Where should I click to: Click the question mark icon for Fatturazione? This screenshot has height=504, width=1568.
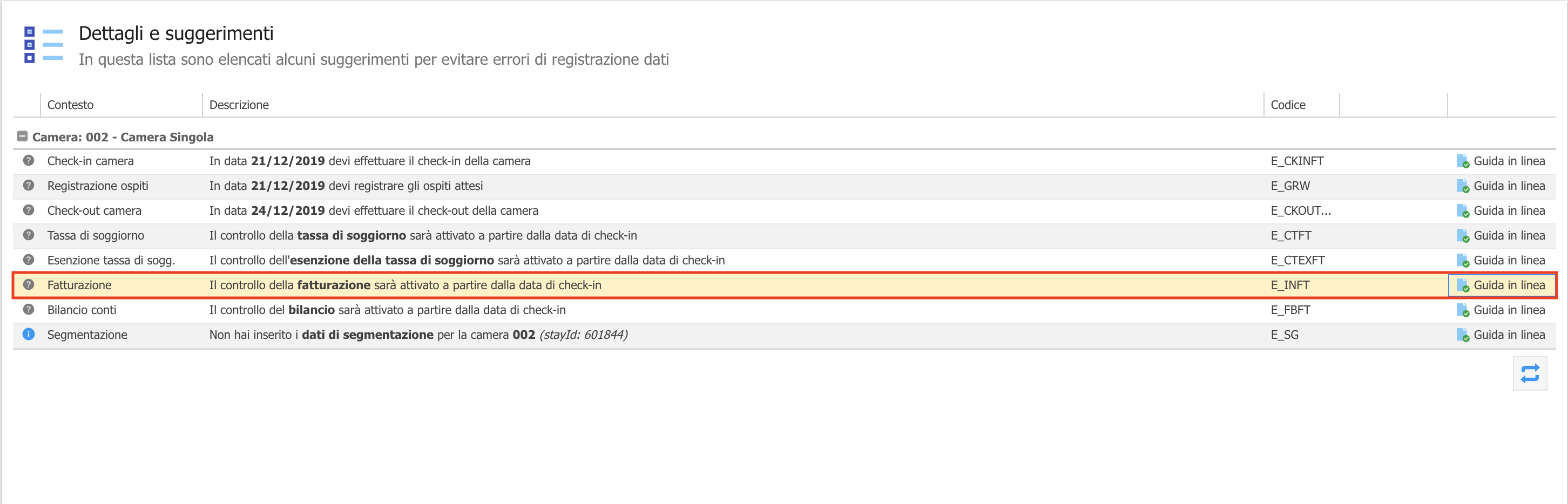click(x=29, y=284)
